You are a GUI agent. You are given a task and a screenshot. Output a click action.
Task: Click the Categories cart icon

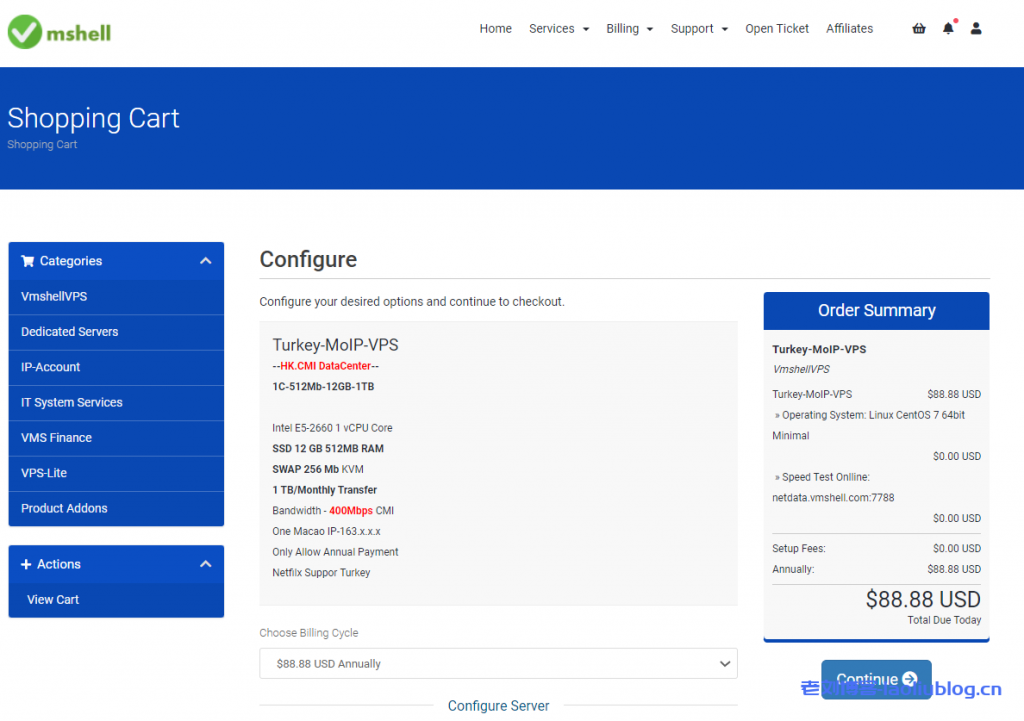click(27, 261)
